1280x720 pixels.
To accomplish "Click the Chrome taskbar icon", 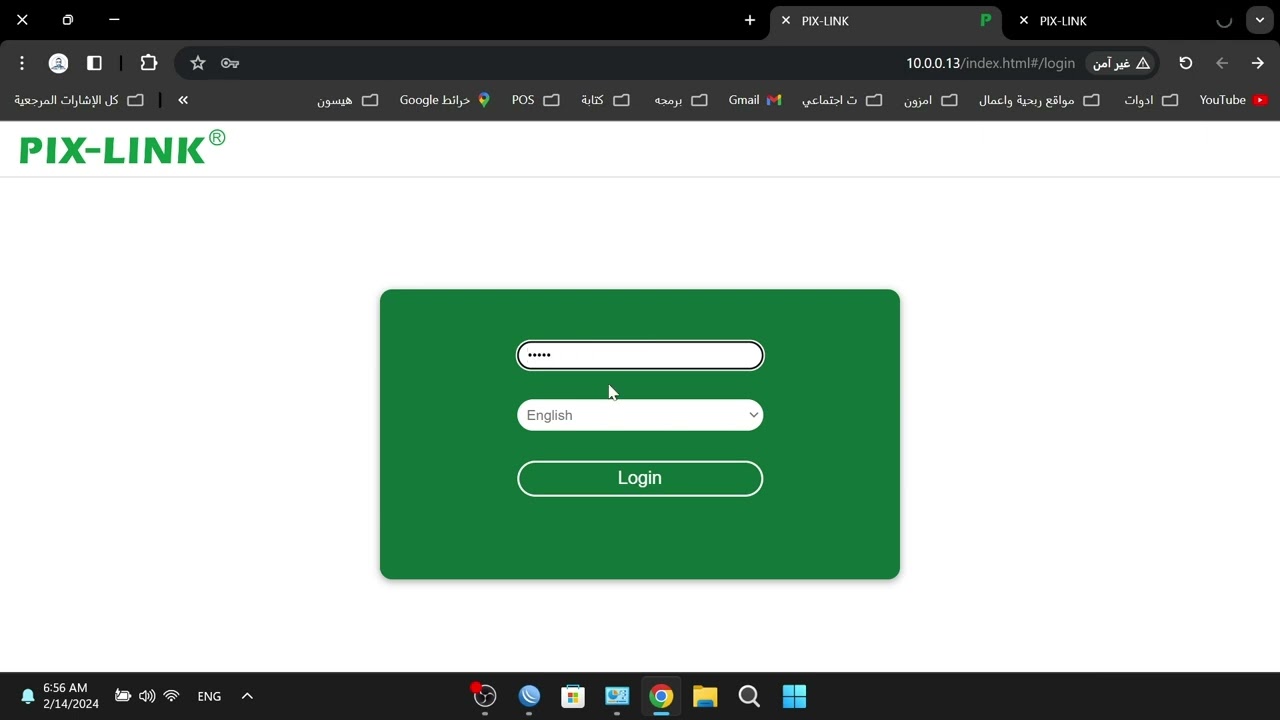I will pos(661,696).
